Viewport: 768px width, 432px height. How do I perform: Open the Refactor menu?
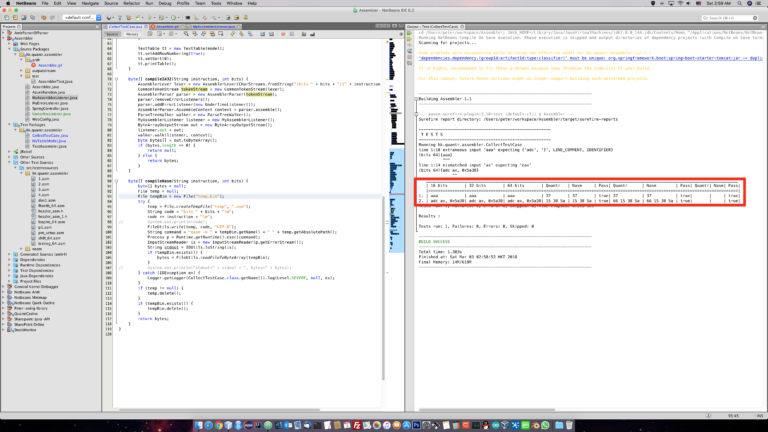[131, 3]
